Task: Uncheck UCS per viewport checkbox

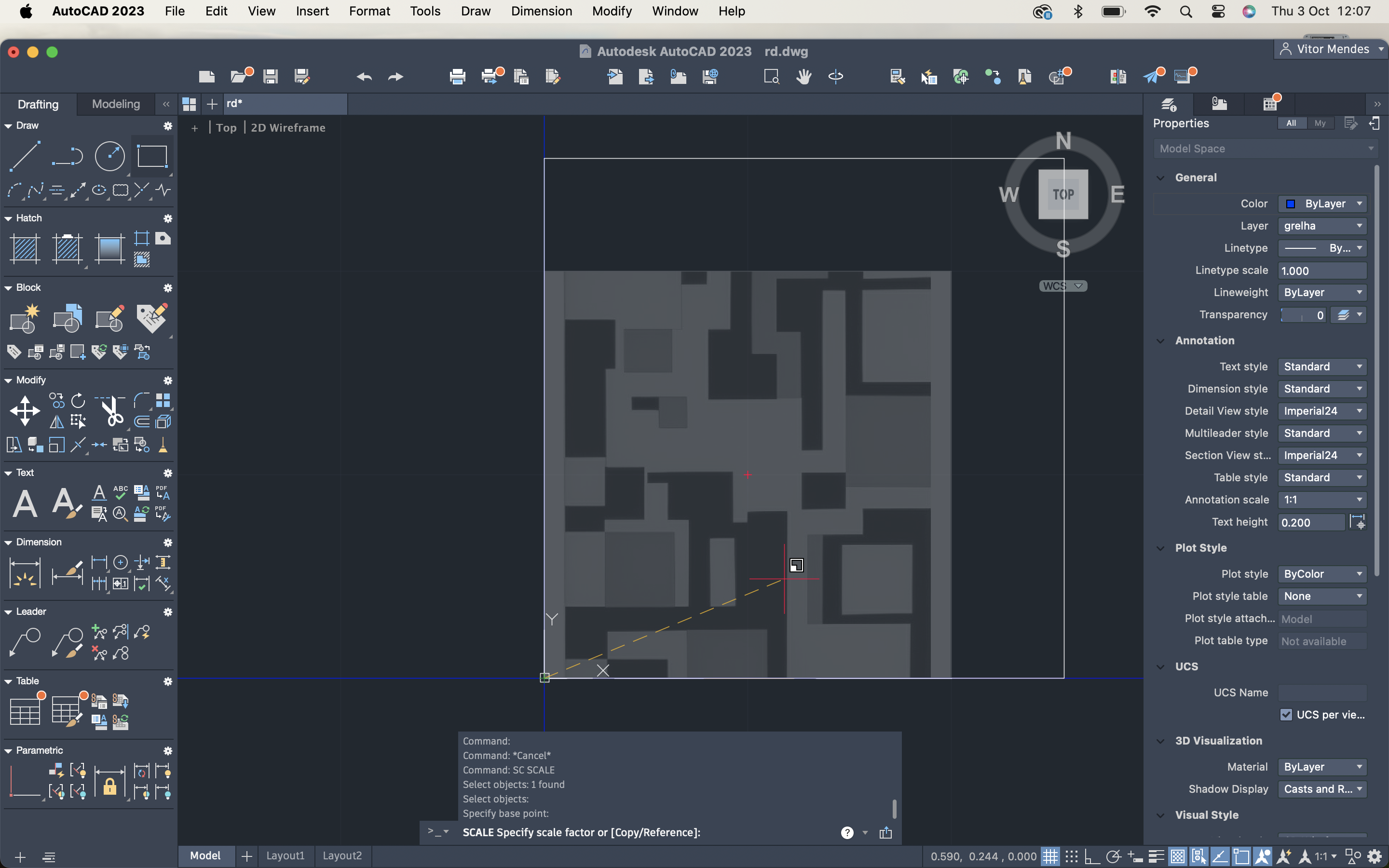Action: click(x=1286, y=715)
